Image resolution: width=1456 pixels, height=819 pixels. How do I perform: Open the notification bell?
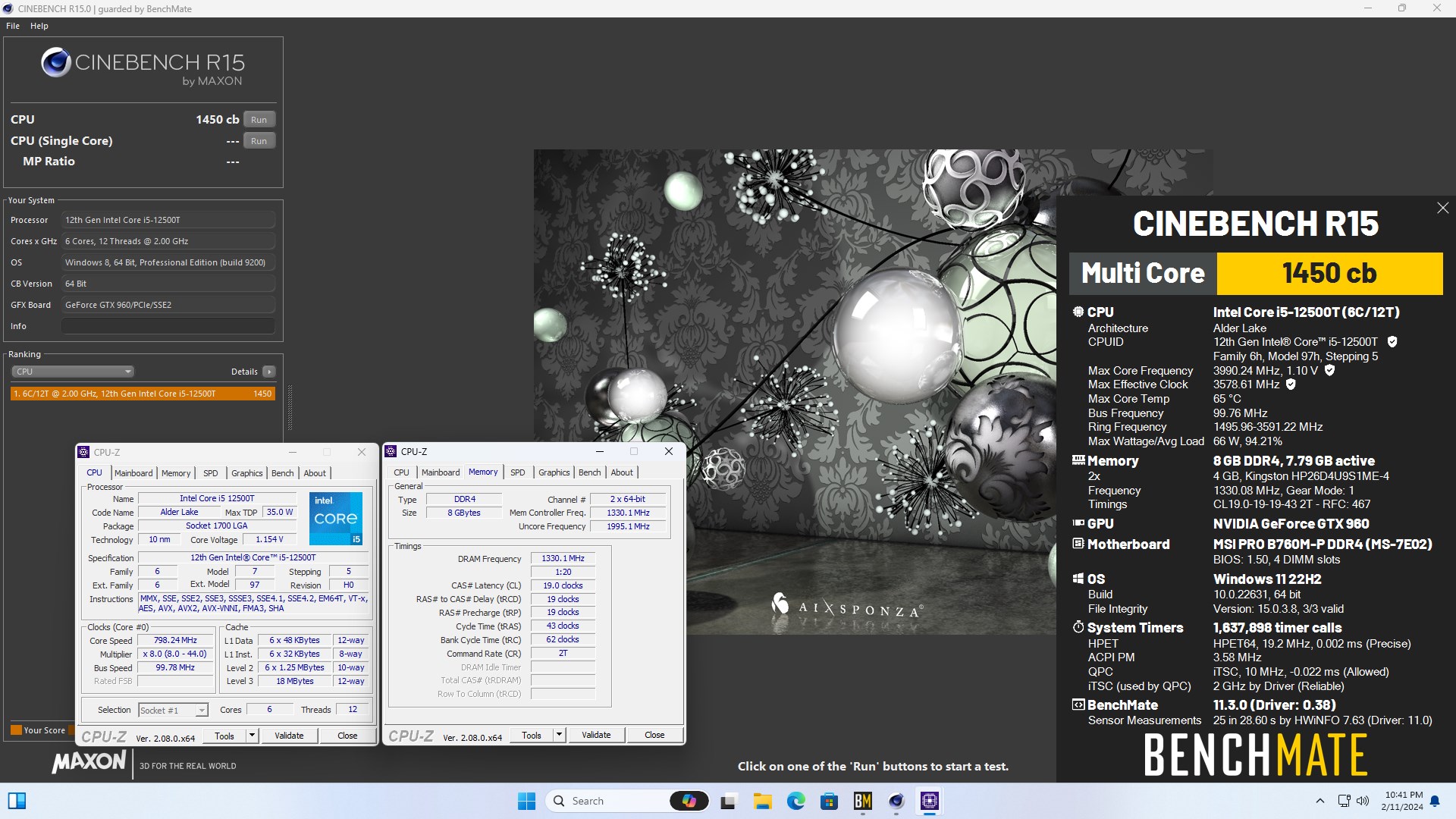1435,801
